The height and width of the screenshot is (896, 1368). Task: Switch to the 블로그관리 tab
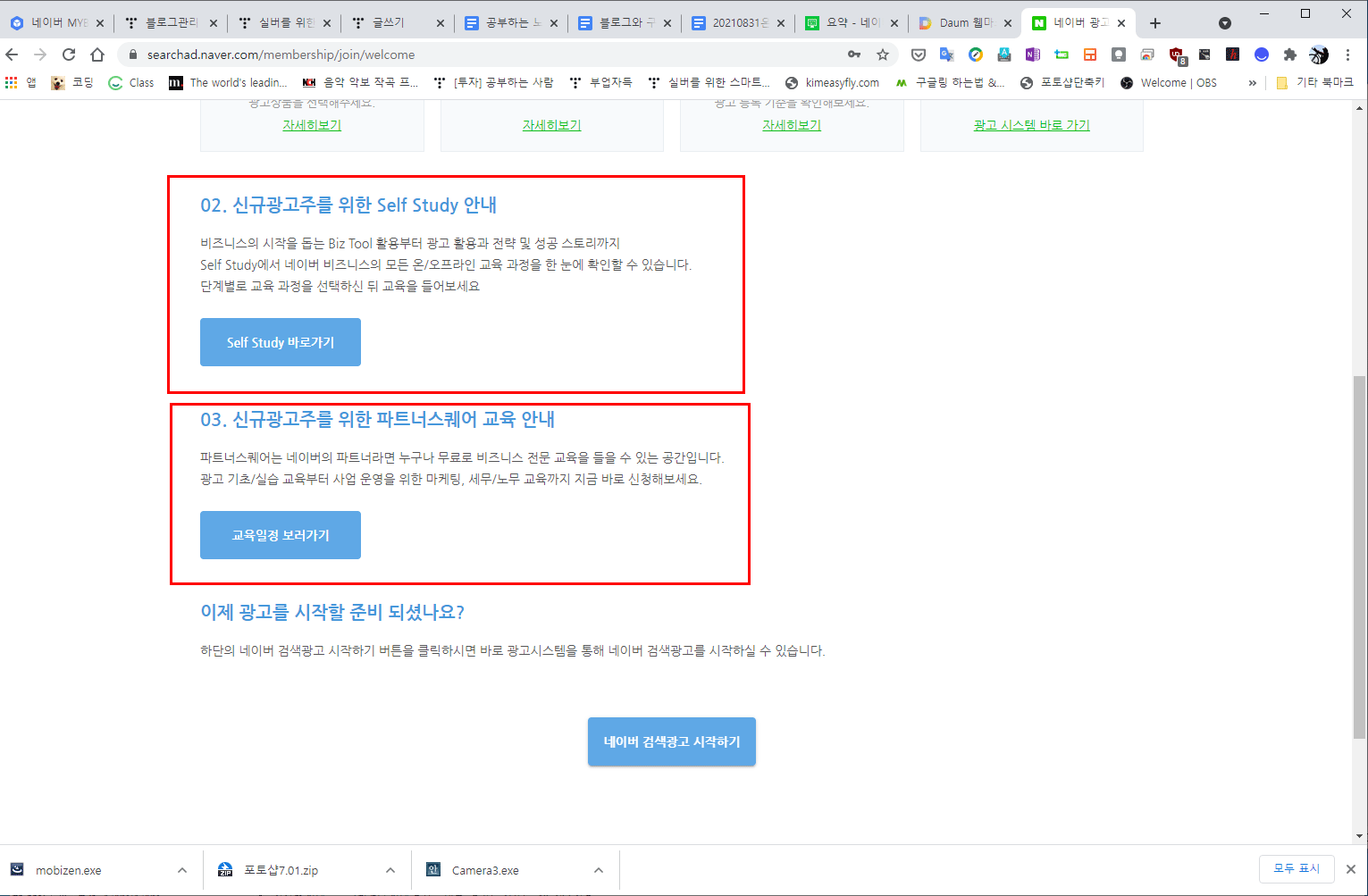(171, 23)
